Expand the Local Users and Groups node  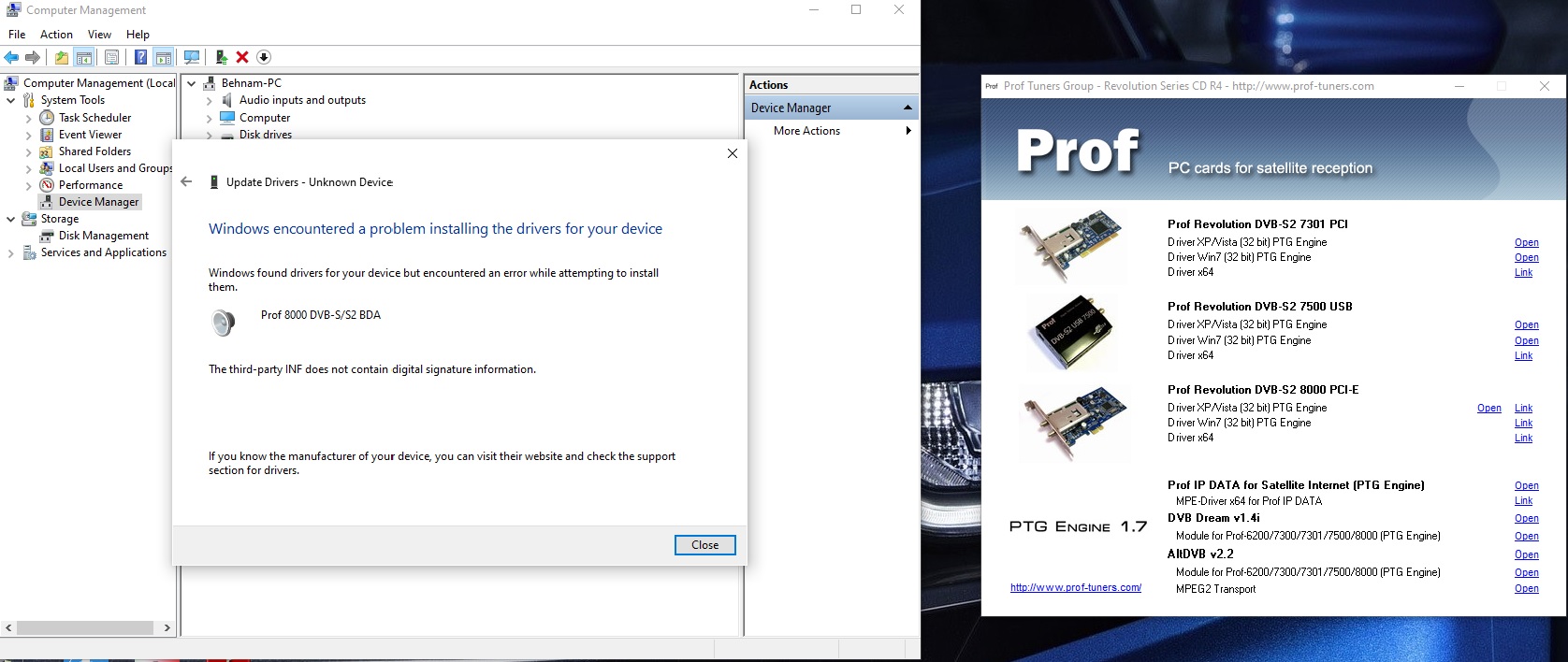[28, 169]
